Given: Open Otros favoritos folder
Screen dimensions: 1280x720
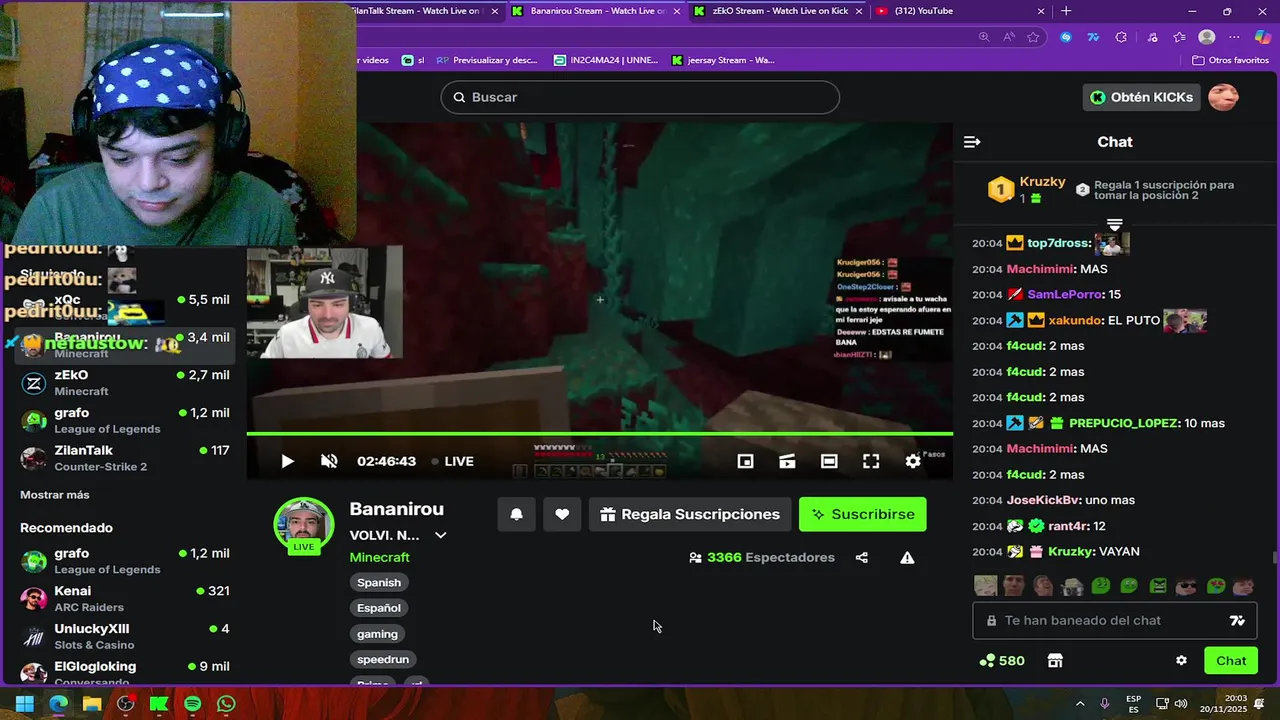Looking at the screenshot, I should click(1230, 60).
